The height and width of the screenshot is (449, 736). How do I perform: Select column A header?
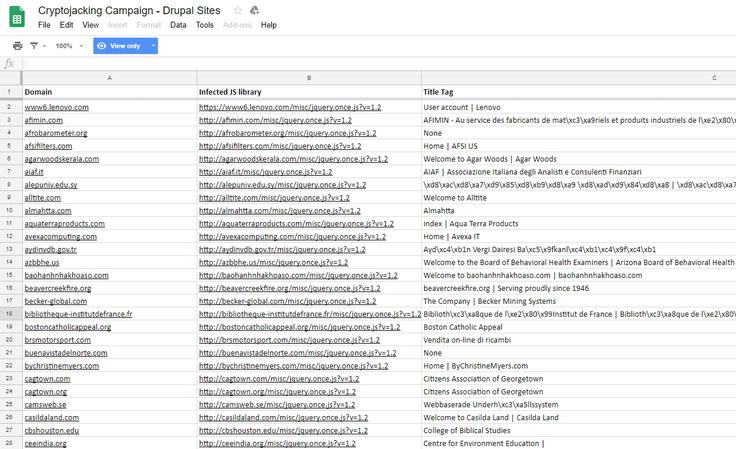click(x=109, y=78)
